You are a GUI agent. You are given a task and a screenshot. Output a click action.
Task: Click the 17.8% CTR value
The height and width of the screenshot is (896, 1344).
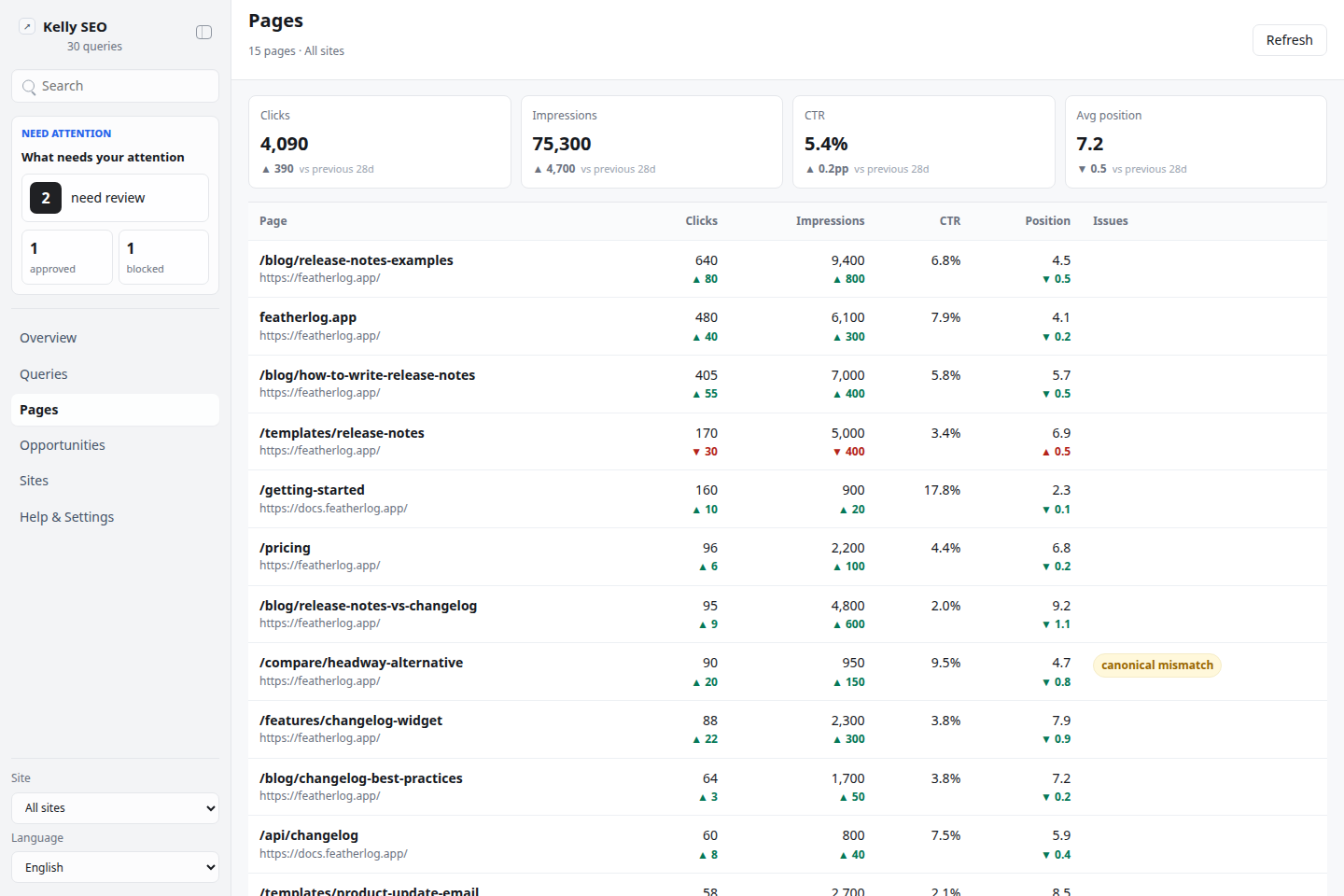(x=942, y=490)
